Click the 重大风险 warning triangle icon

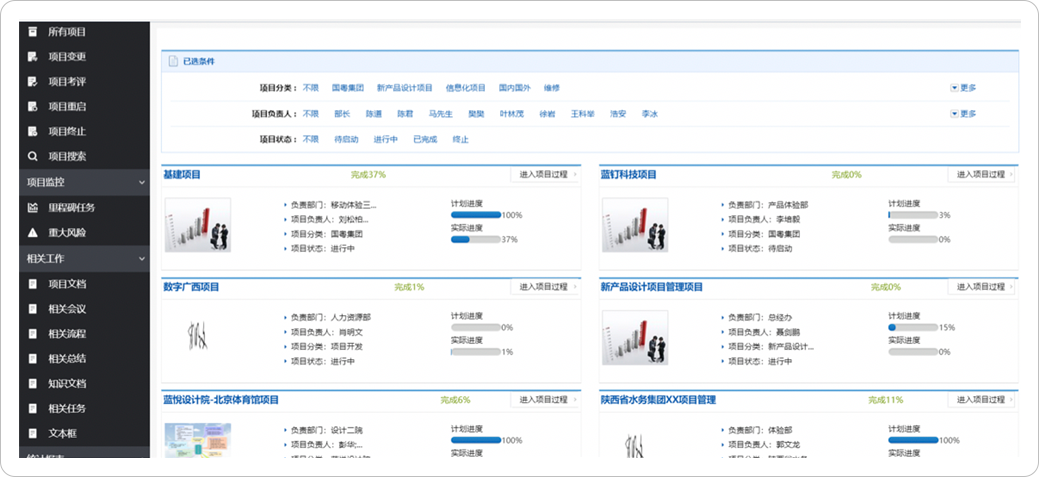pyautogui.click(x=33, y=232)
